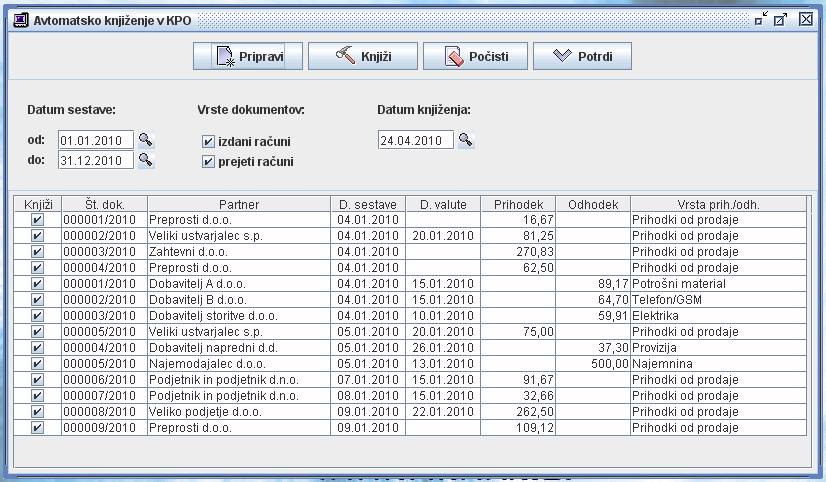Viewport: 826px width, 482px height.
Task: Select the Veliko podjetje d.o.o. row
Action: [238, 412]
